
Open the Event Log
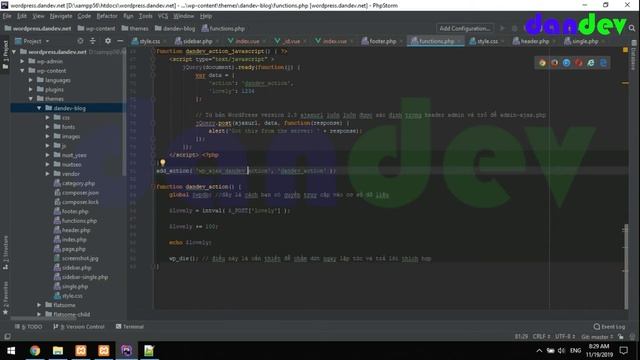click(x=609, y=327)
